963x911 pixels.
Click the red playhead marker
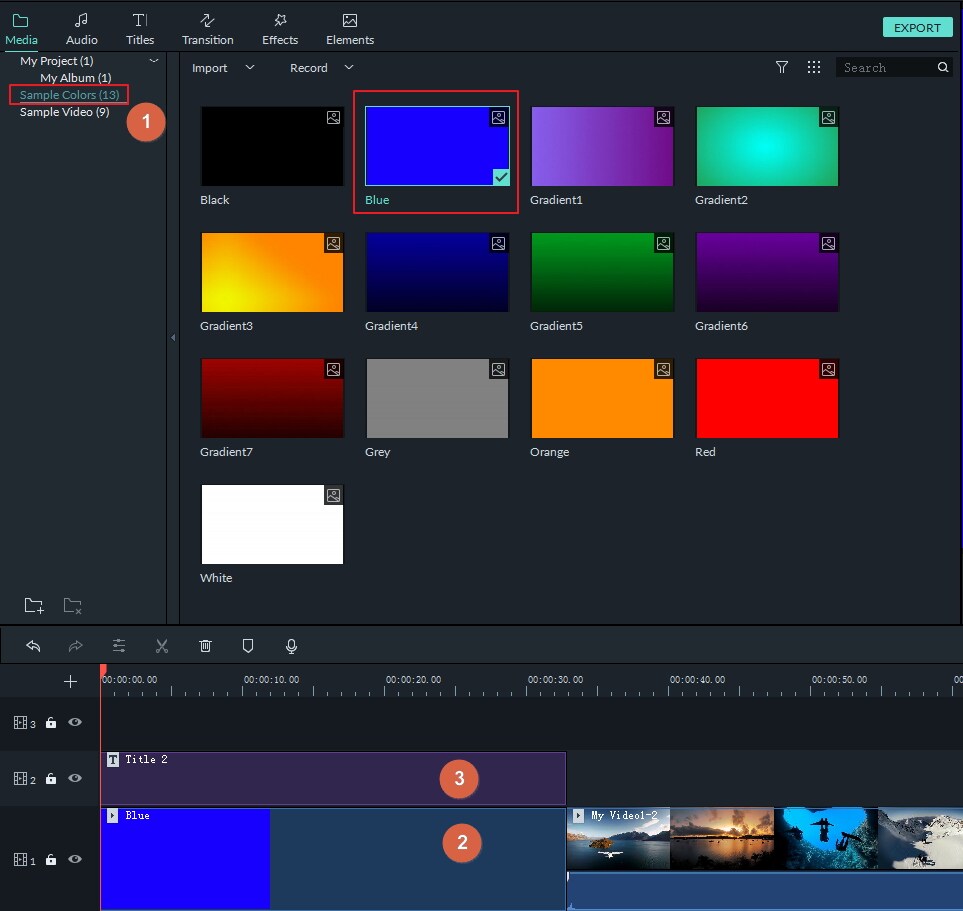(103, 671)
